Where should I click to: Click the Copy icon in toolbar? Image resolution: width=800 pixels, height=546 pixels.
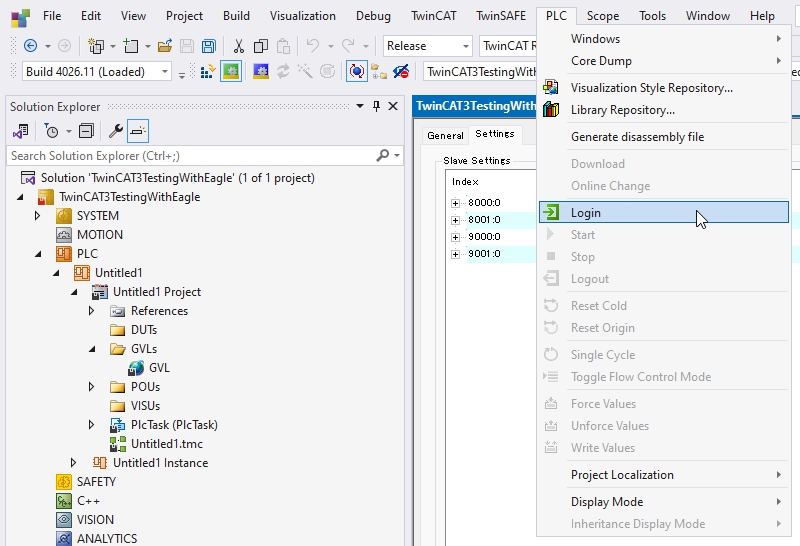(x=261, y=46)
